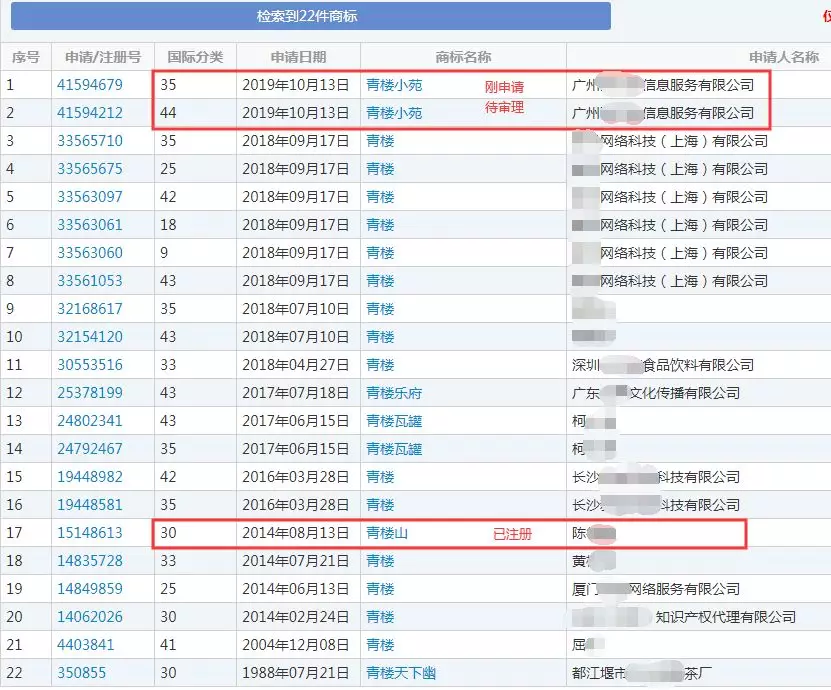Open trademark application number 41594679
831x690 pixels.
pyautogui.click(x=91, y=85)
